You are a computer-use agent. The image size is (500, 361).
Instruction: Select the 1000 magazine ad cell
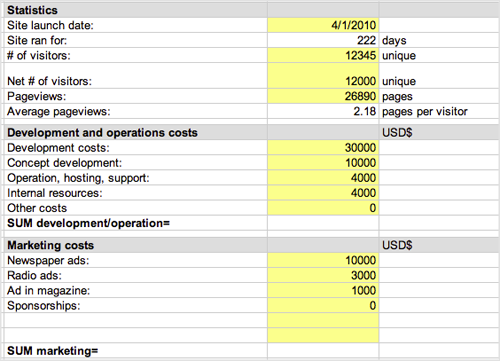[323, 290]
